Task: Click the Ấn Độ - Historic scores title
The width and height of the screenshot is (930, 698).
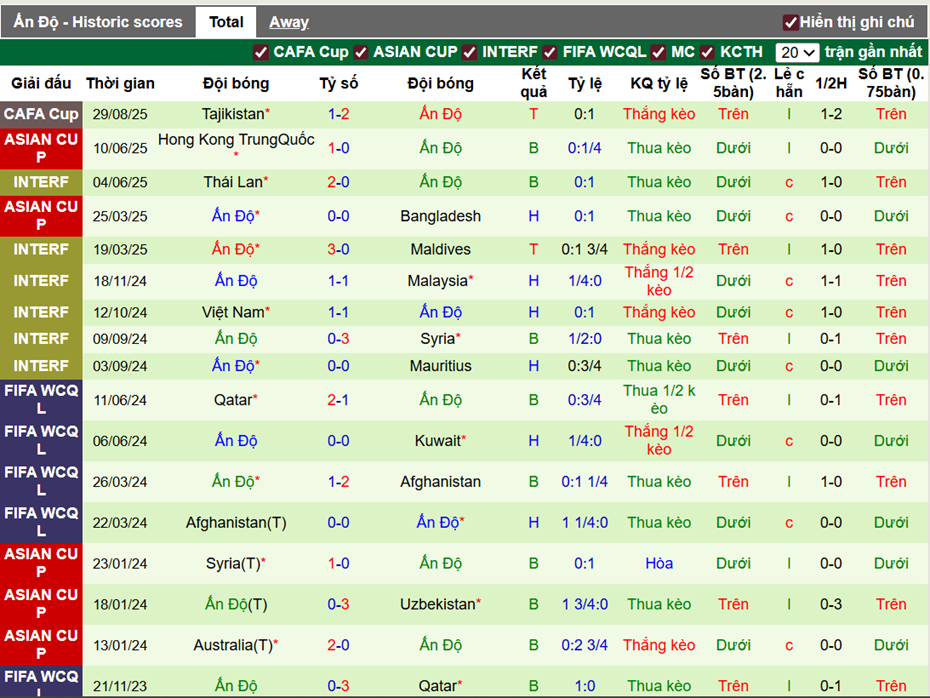Action: click(x=98, y=22)
